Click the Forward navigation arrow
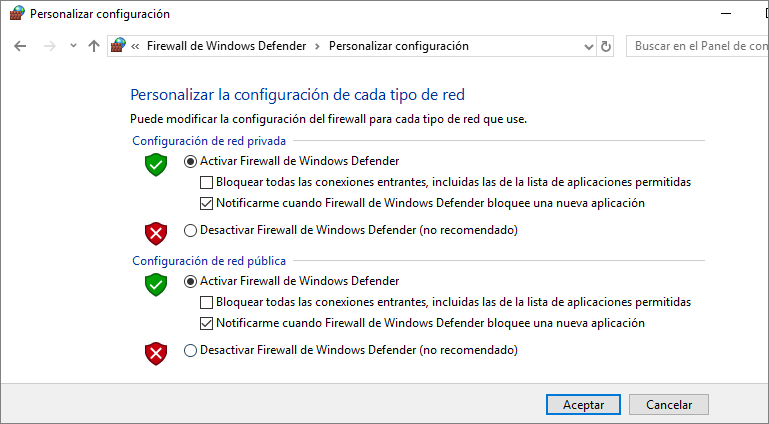Screen dimensions: 769x424 click(50, 46)
